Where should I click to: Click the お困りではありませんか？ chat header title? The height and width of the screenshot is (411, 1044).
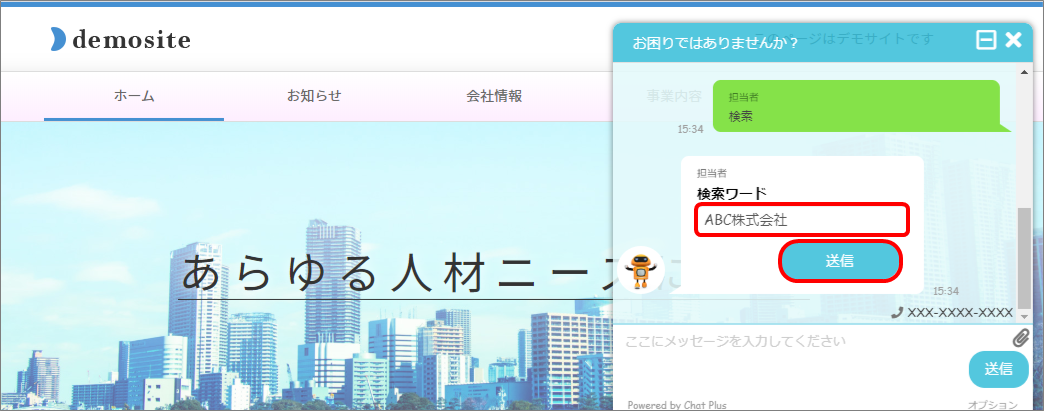point(715,45)
